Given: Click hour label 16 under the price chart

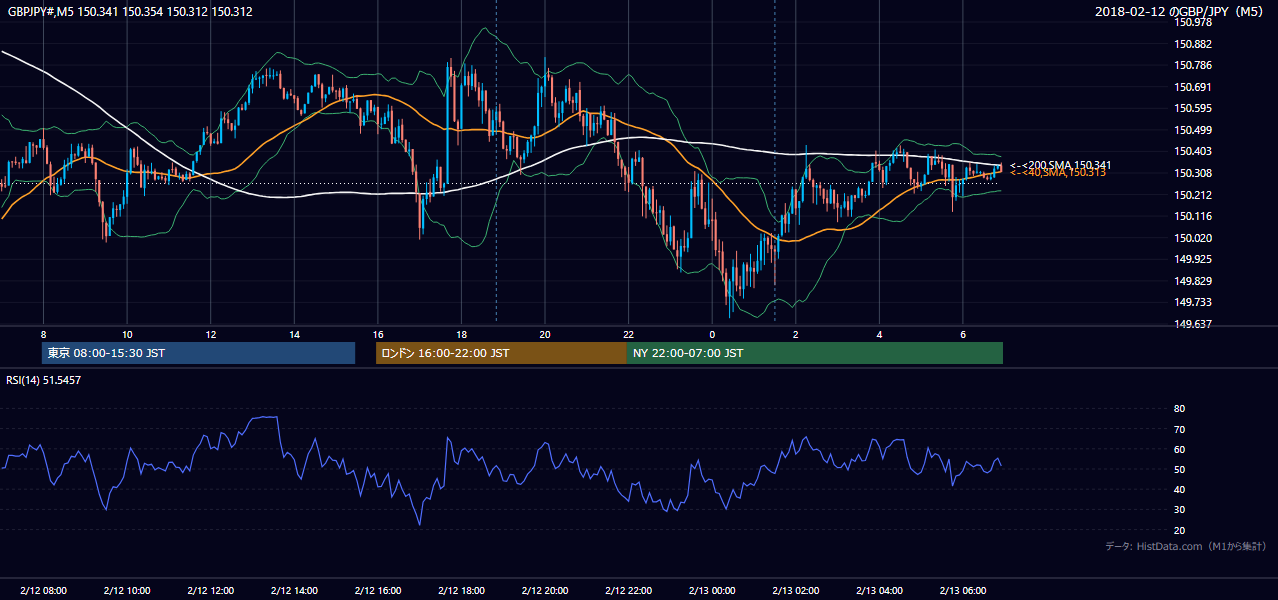Looking at the screenshot, I should pyautogui.click(x=378, y=334).
